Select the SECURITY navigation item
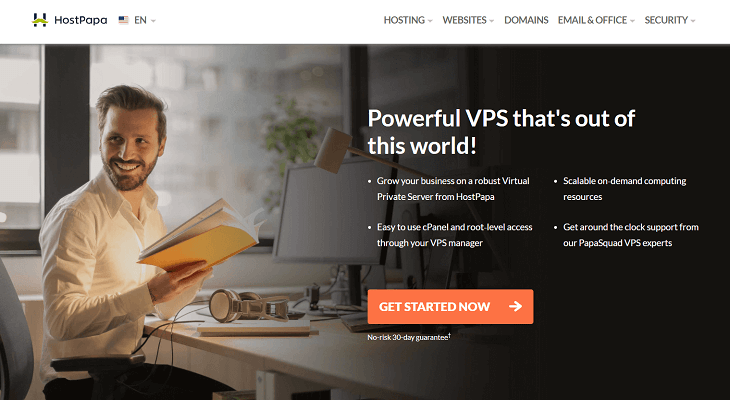Image resolution: width=730 pixels, height=400 pixels. (x=666, y=20)
